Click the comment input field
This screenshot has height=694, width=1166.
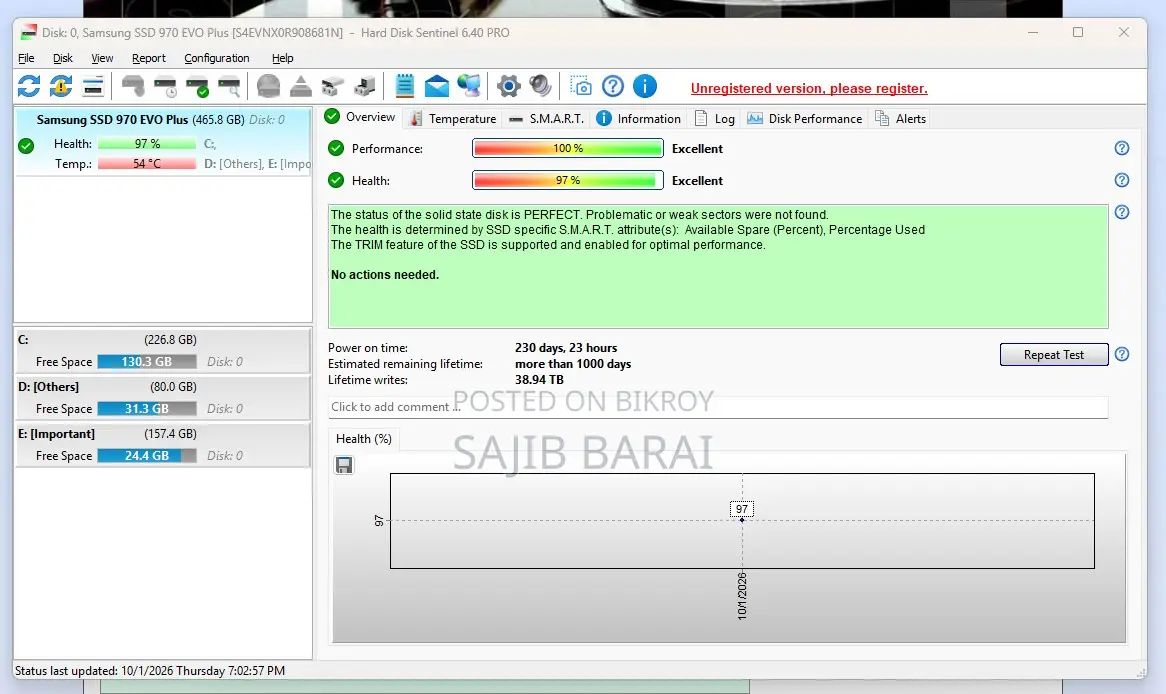718,407
